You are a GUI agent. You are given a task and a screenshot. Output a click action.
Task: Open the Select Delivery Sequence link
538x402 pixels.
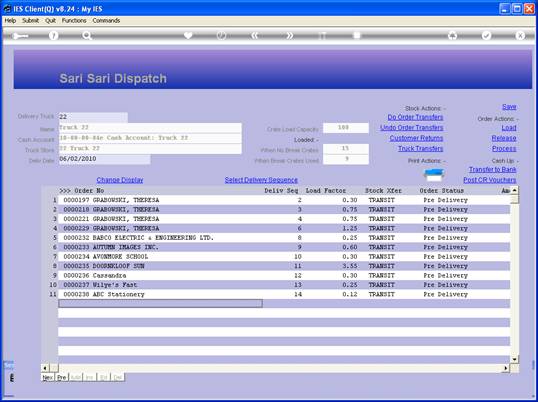pos(261,180)
